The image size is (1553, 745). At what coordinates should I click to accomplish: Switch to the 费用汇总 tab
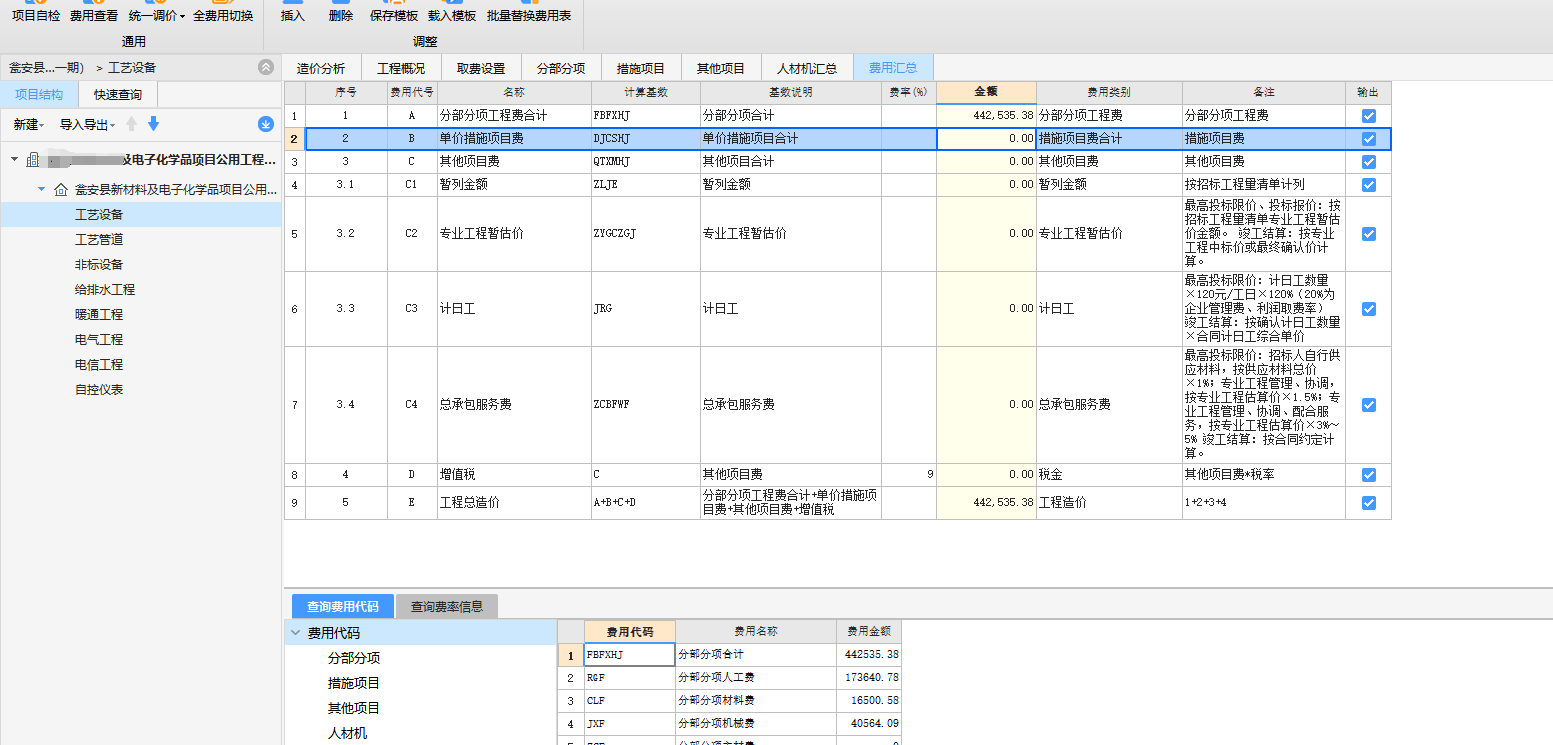tap(893, 68)
